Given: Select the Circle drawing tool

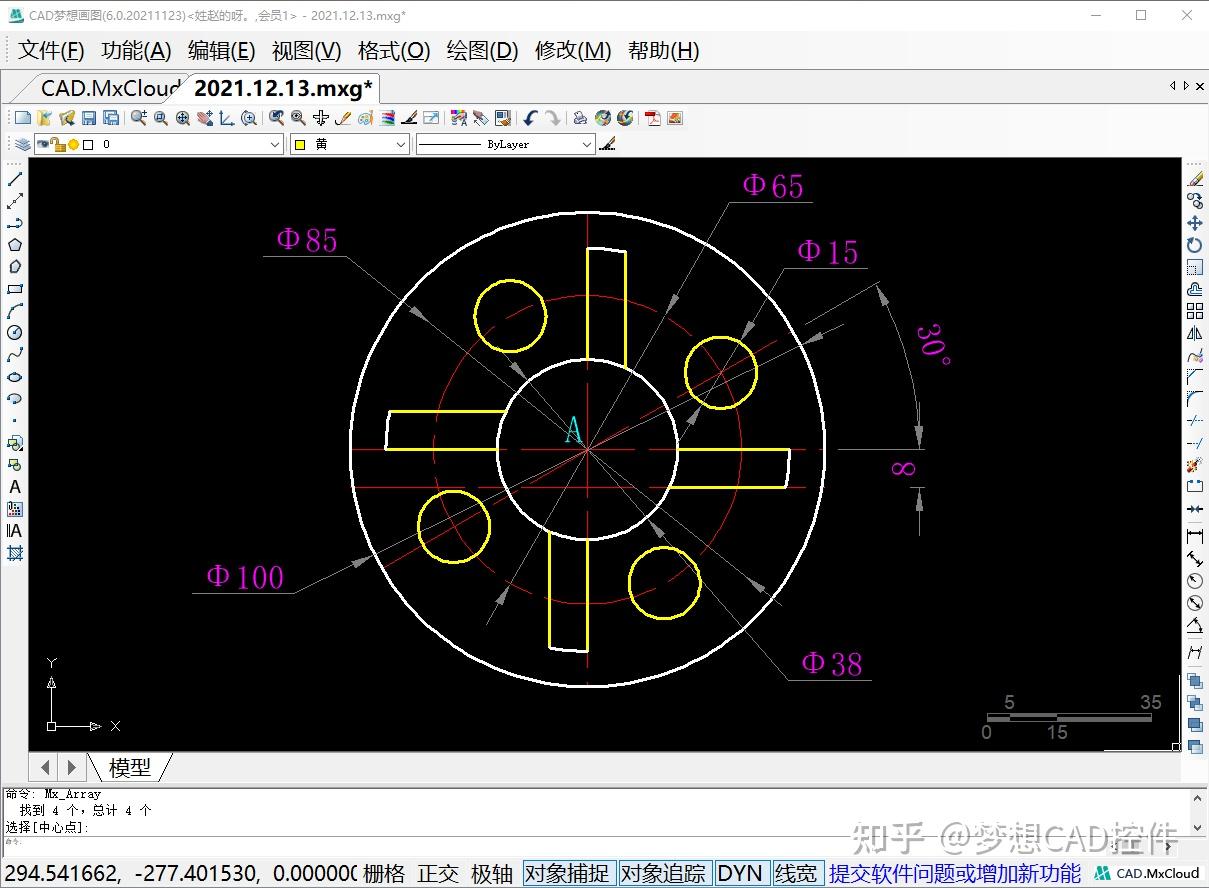Looking at the screenshot, I should [x=15, y=333].
